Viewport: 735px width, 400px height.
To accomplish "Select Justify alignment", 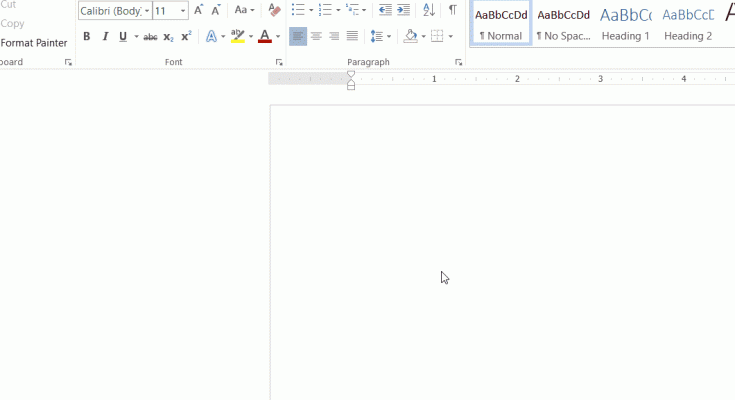I will (x=352, y=36).
